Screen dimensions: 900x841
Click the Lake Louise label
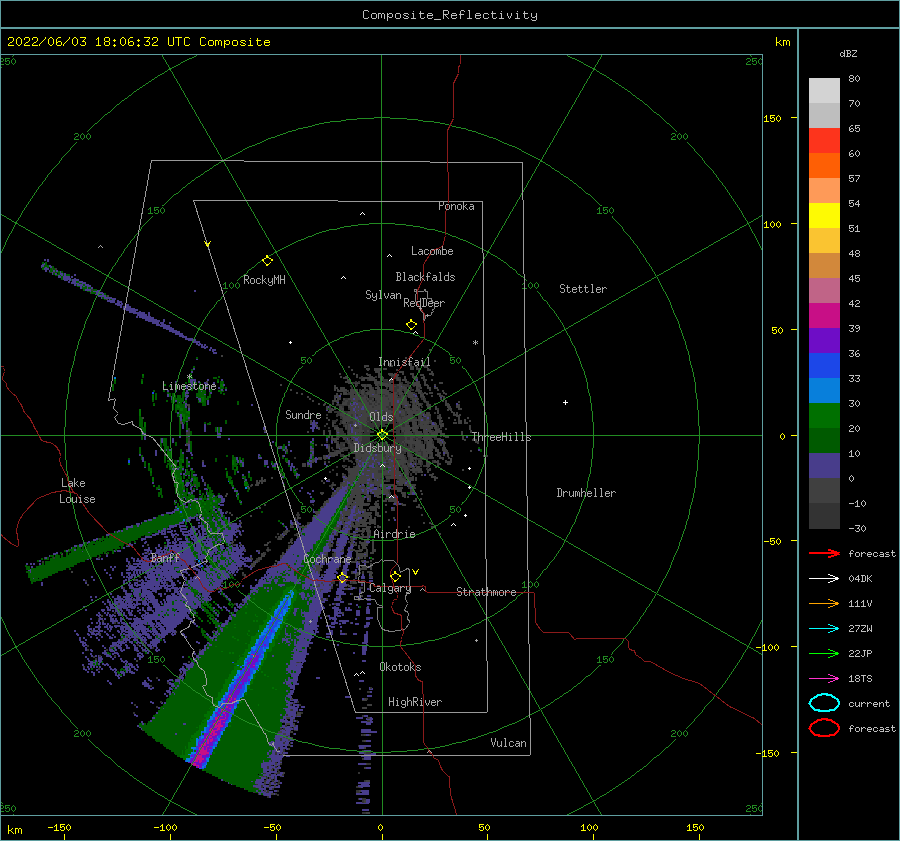(x=77, y=491)
